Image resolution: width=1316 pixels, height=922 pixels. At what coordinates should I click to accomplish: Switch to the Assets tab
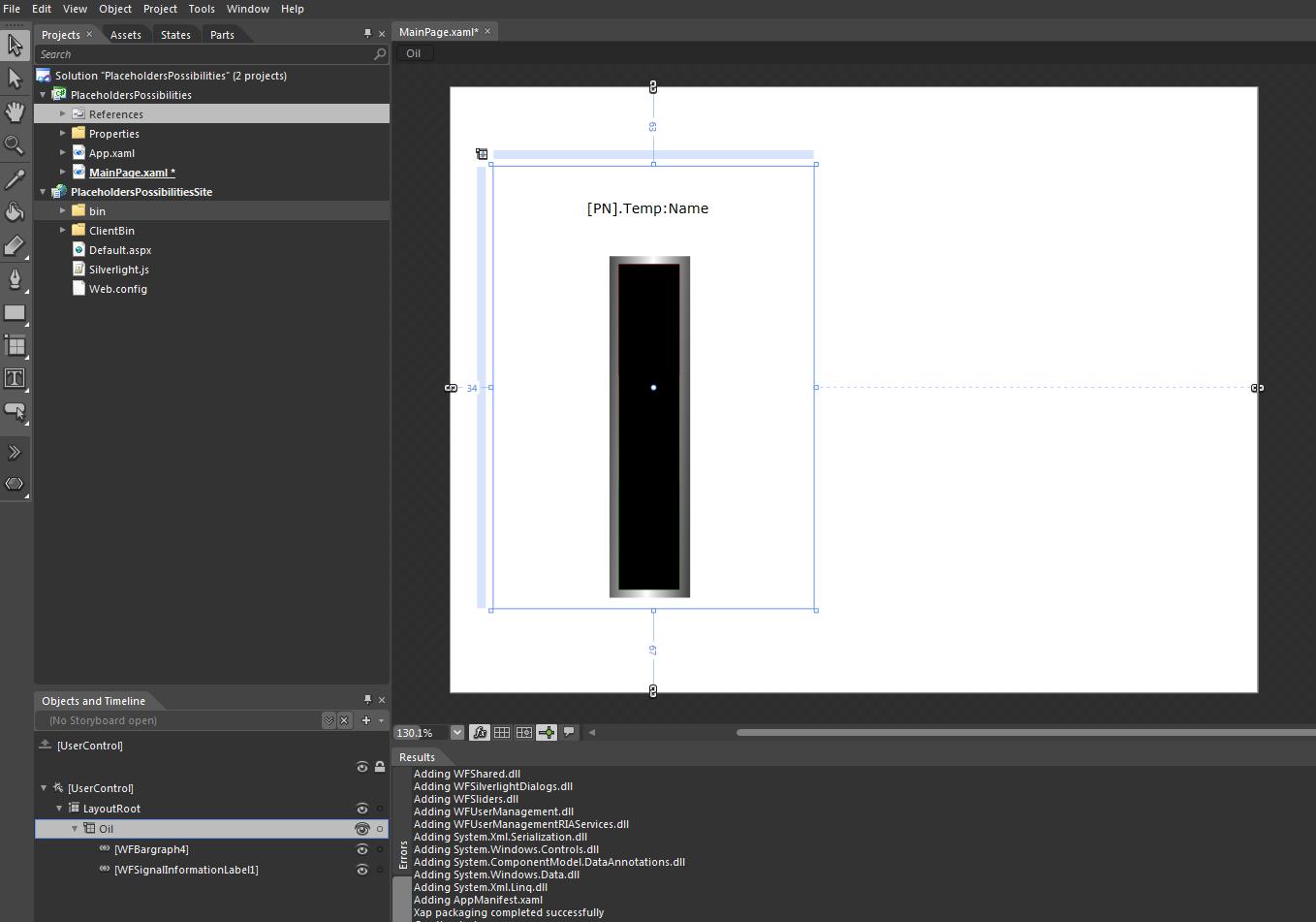(x=126, y=35)
